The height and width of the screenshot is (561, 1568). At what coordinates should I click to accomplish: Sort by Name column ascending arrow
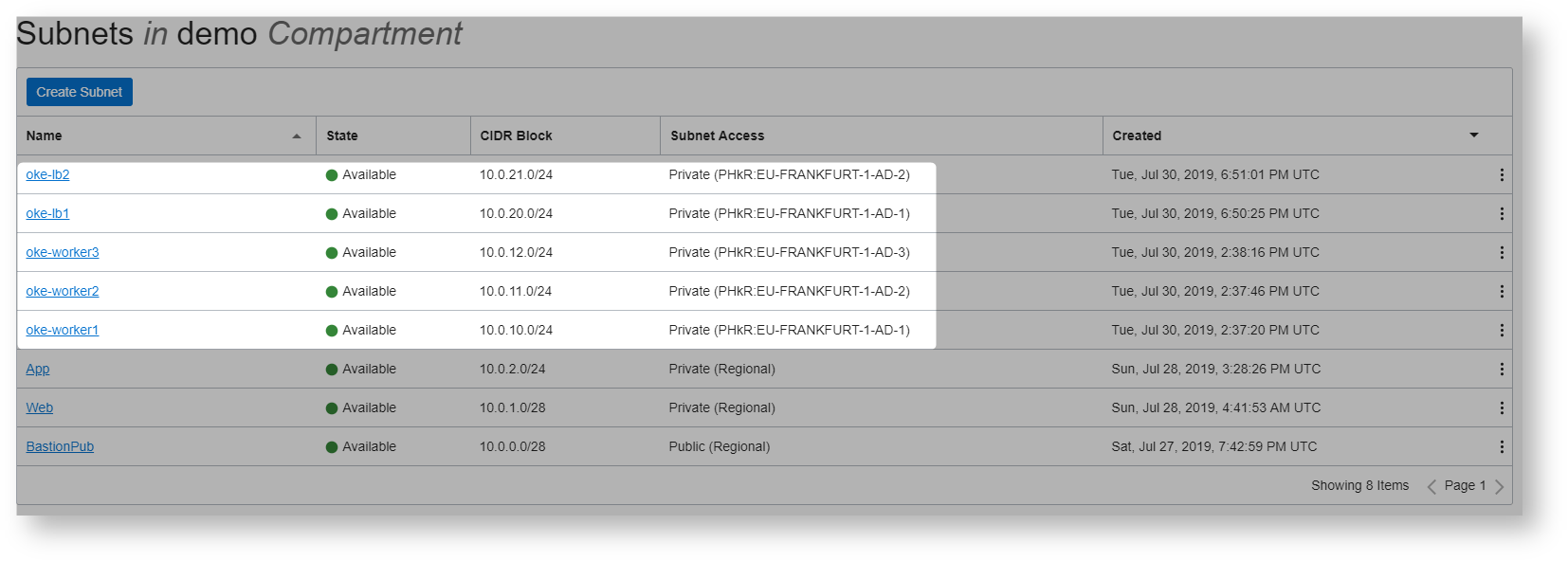click(x=297, y=136)
